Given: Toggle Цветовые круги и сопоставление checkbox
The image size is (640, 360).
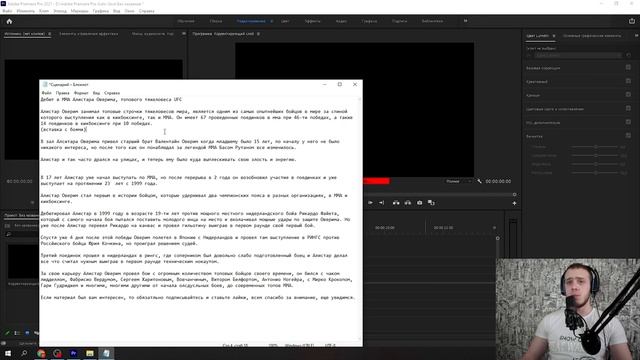Looking at the screenshot, I should (628, 108).
